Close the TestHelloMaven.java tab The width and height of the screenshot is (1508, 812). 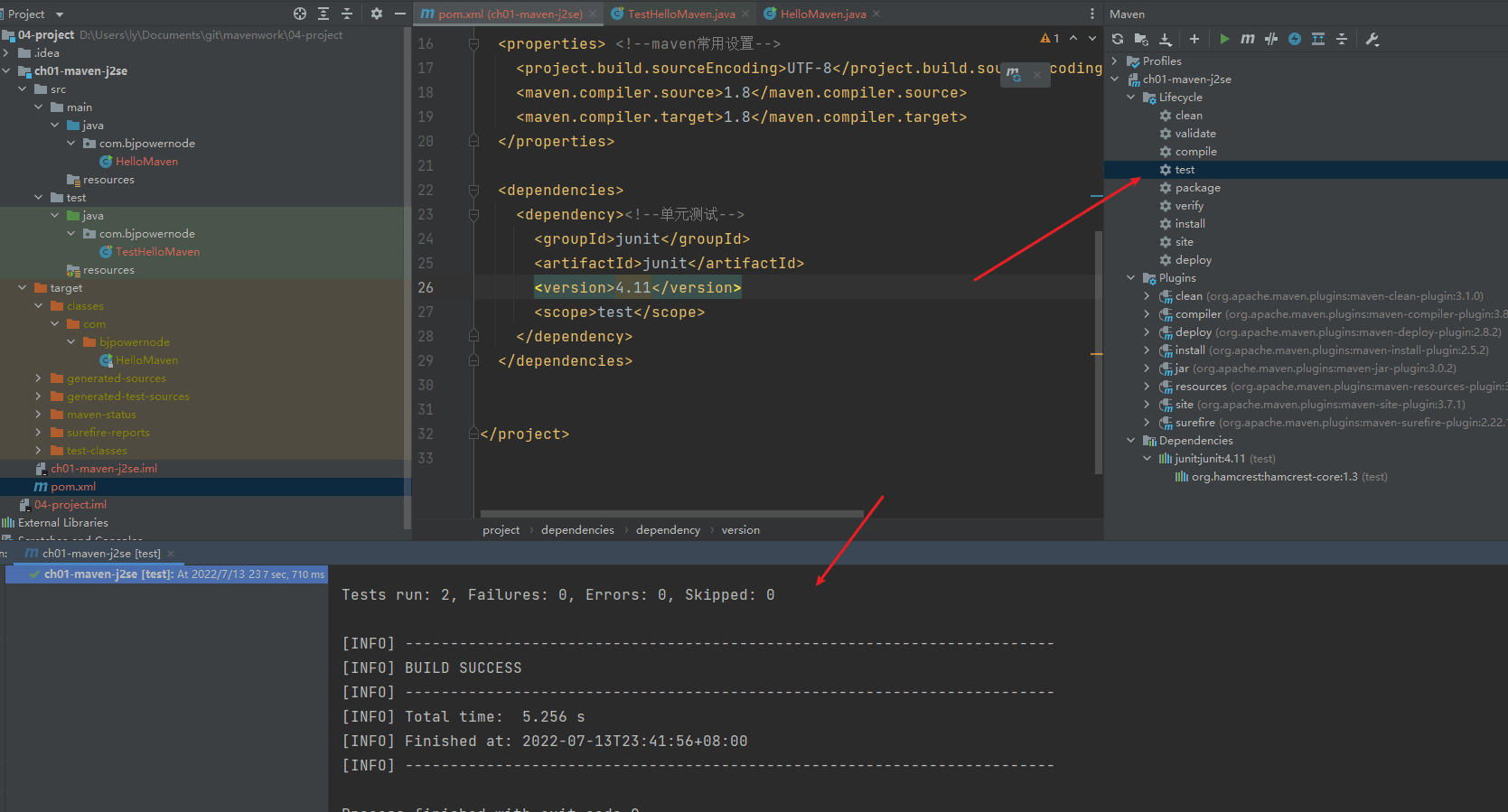(x=745, y=14)
